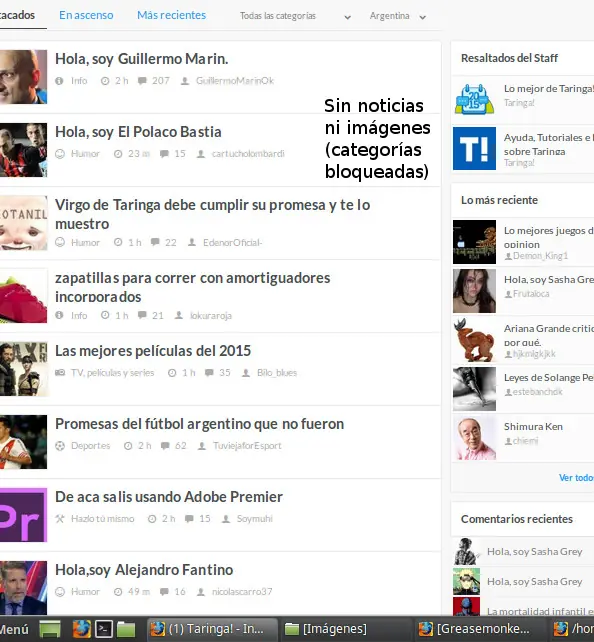
Task: Click the Humor smiley icon on Virgo de Taringa post
Action: click(x=60, y=242)
